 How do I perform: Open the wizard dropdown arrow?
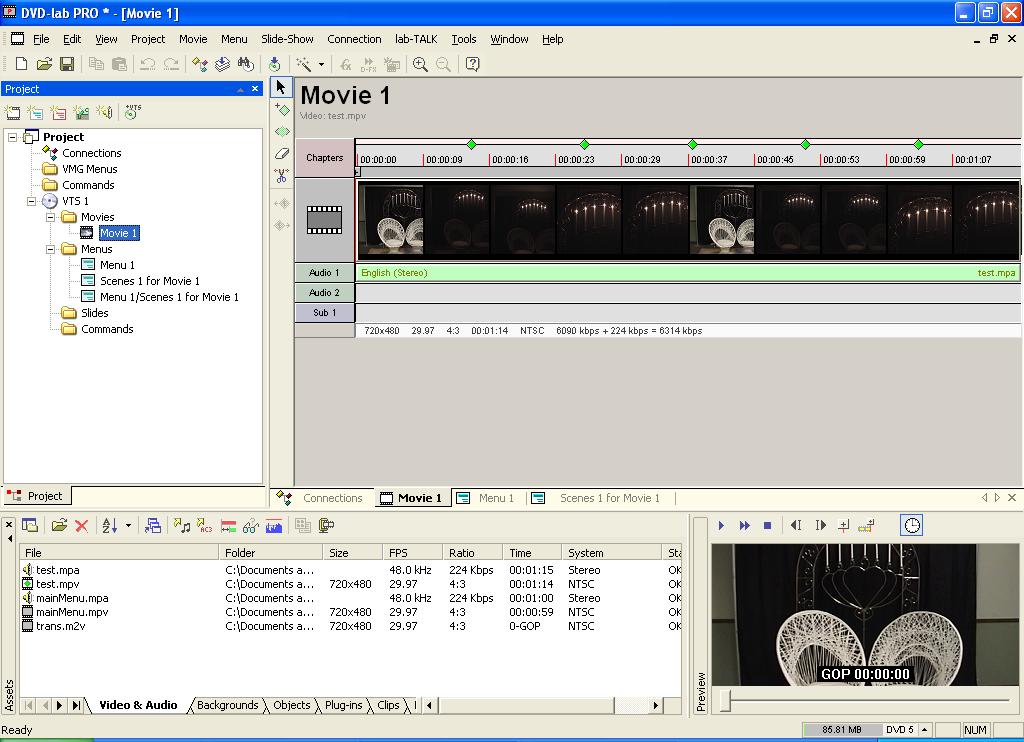point(321,65)
